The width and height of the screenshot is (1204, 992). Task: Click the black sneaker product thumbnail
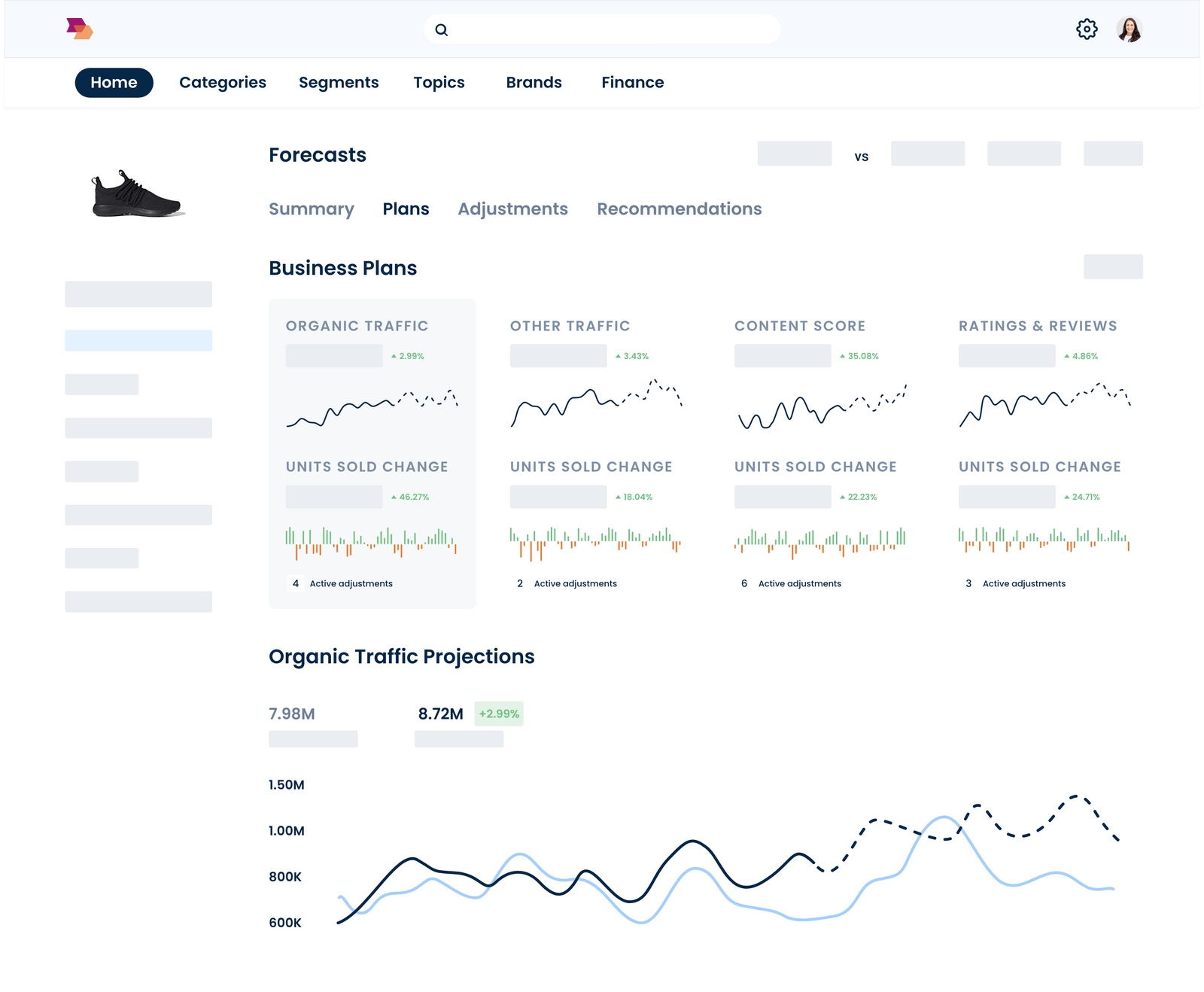click(136, 197)
